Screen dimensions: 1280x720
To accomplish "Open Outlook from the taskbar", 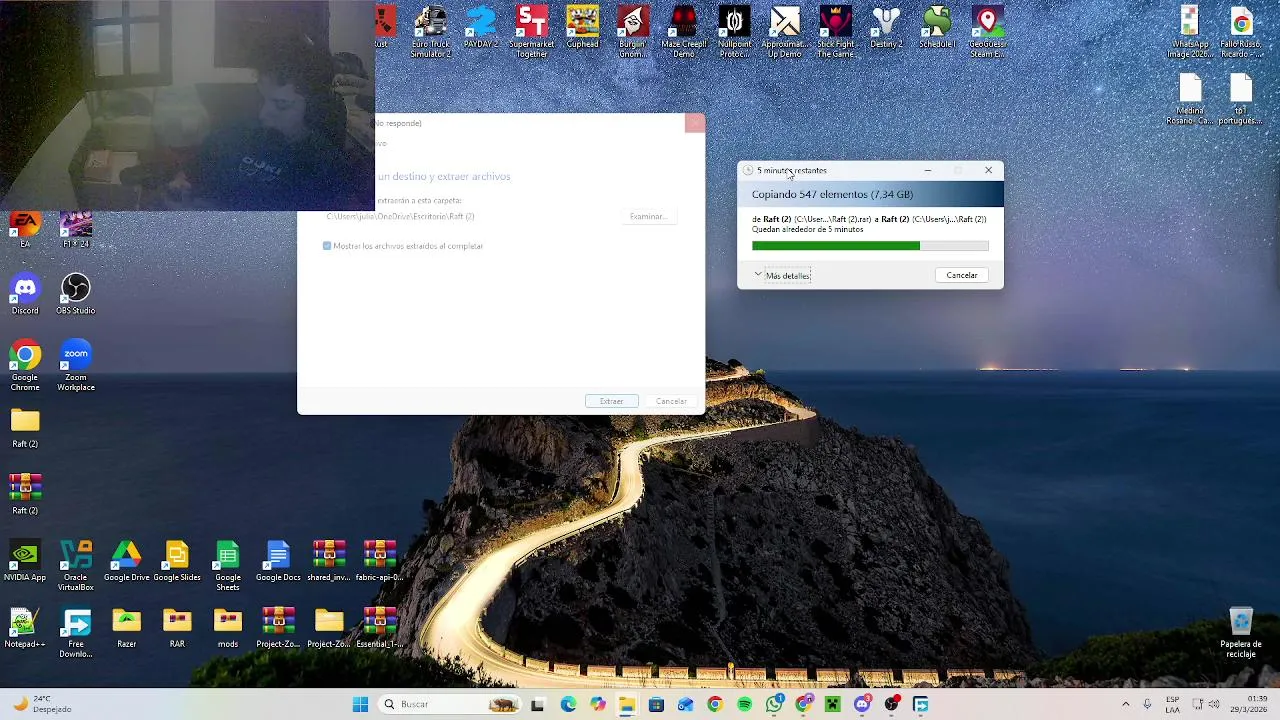I will click(x=685, y=704).
